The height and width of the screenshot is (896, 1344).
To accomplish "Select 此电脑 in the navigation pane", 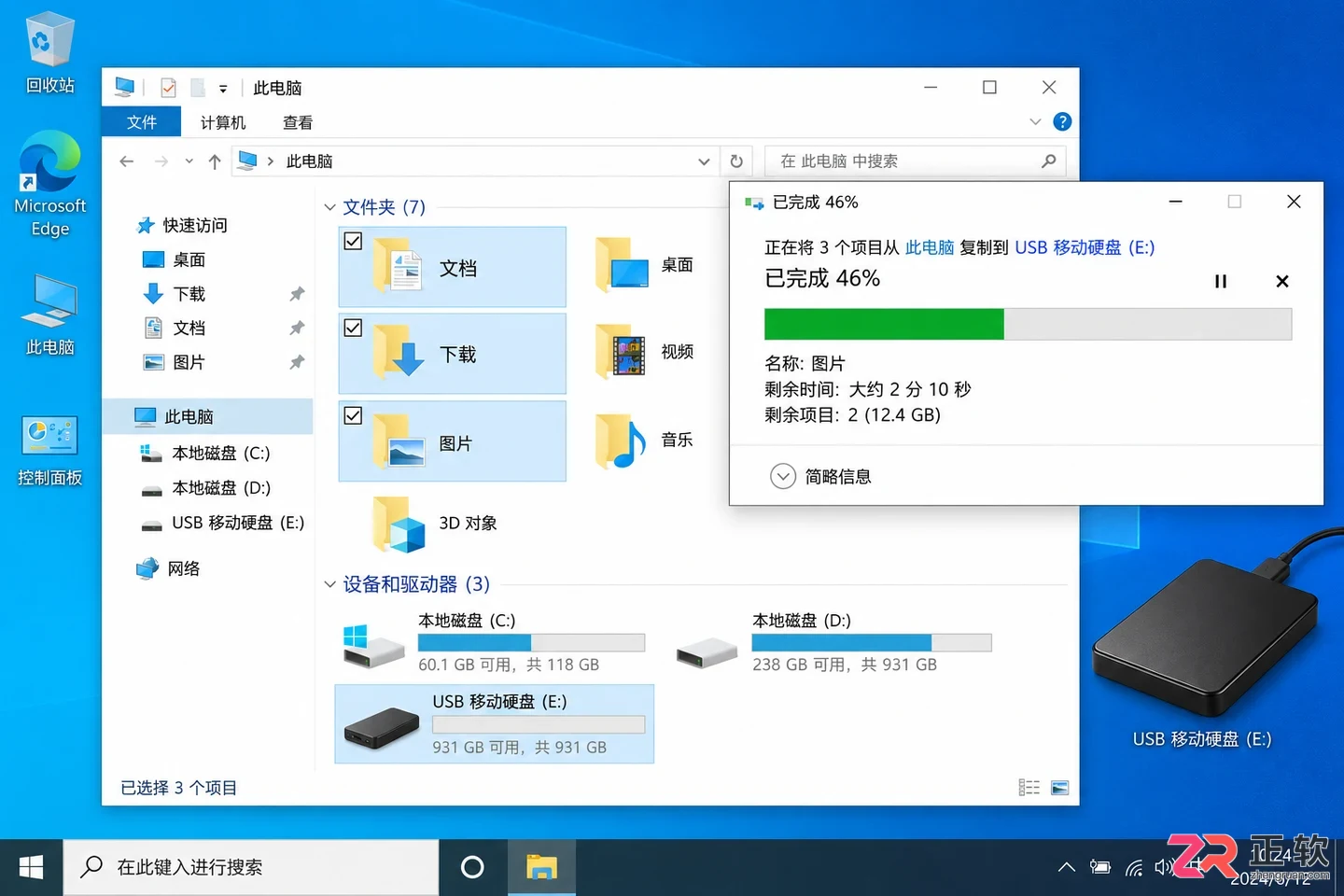I will coord(207,416).
